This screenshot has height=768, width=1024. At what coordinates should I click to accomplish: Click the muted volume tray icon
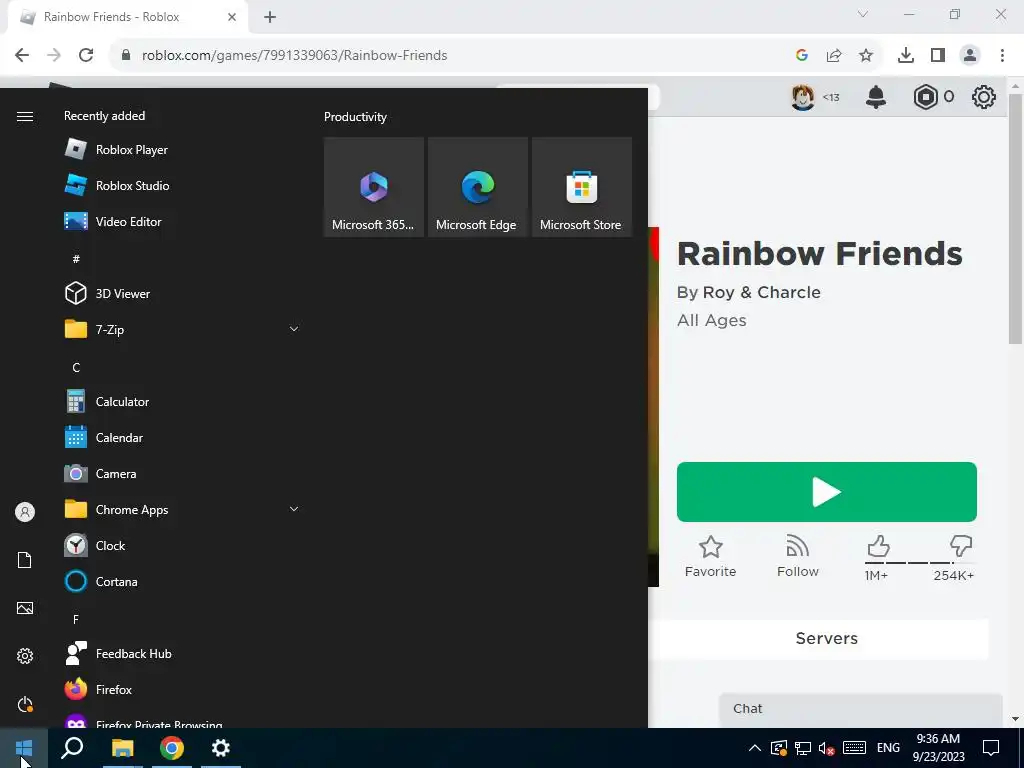[827, 748]
